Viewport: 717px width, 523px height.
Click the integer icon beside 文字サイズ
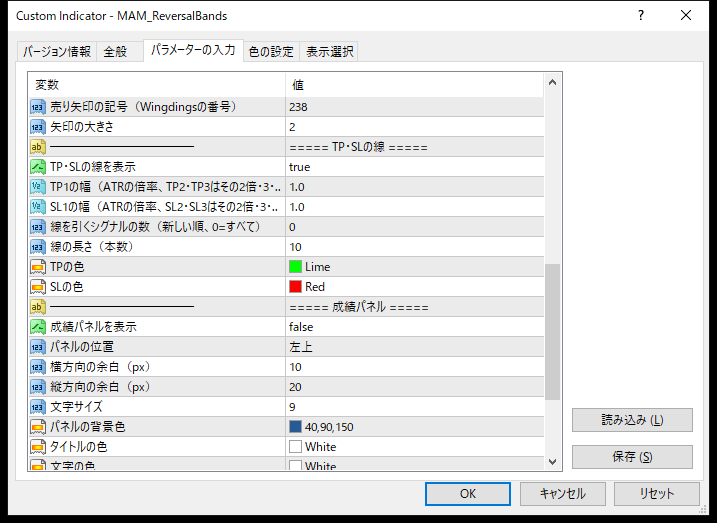coord(38,407)
